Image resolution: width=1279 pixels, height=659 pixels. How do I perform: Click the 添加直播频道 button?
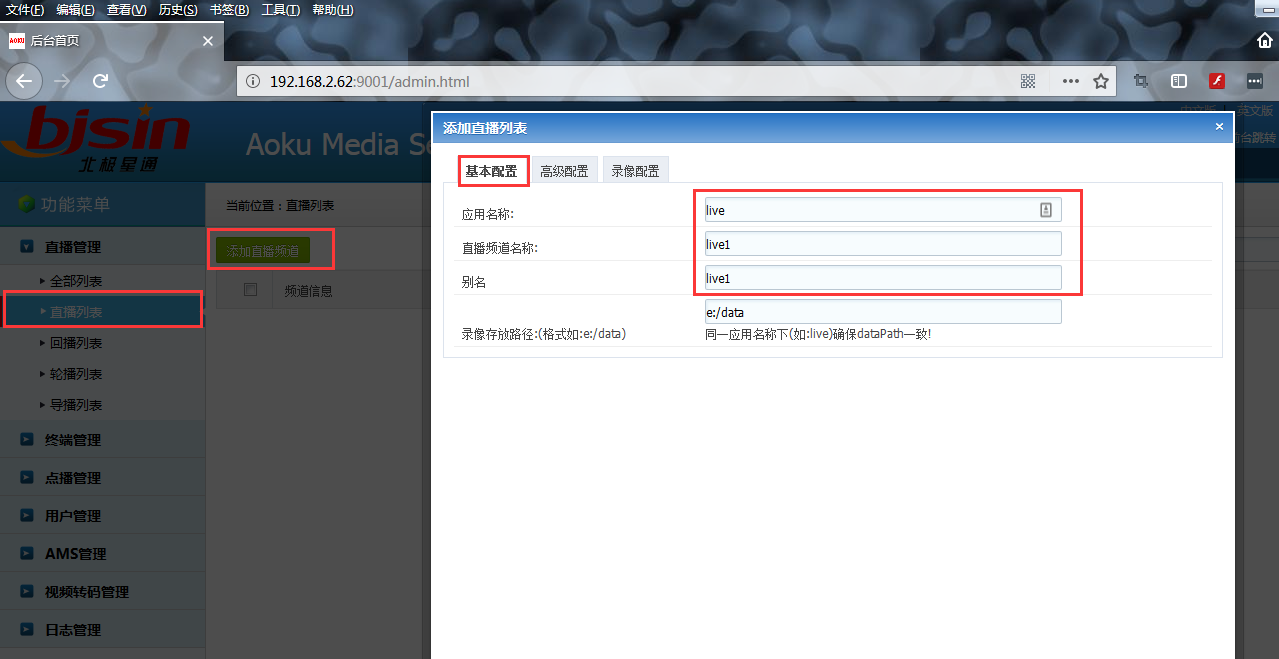pyautogui.click(x=264, y=250)
